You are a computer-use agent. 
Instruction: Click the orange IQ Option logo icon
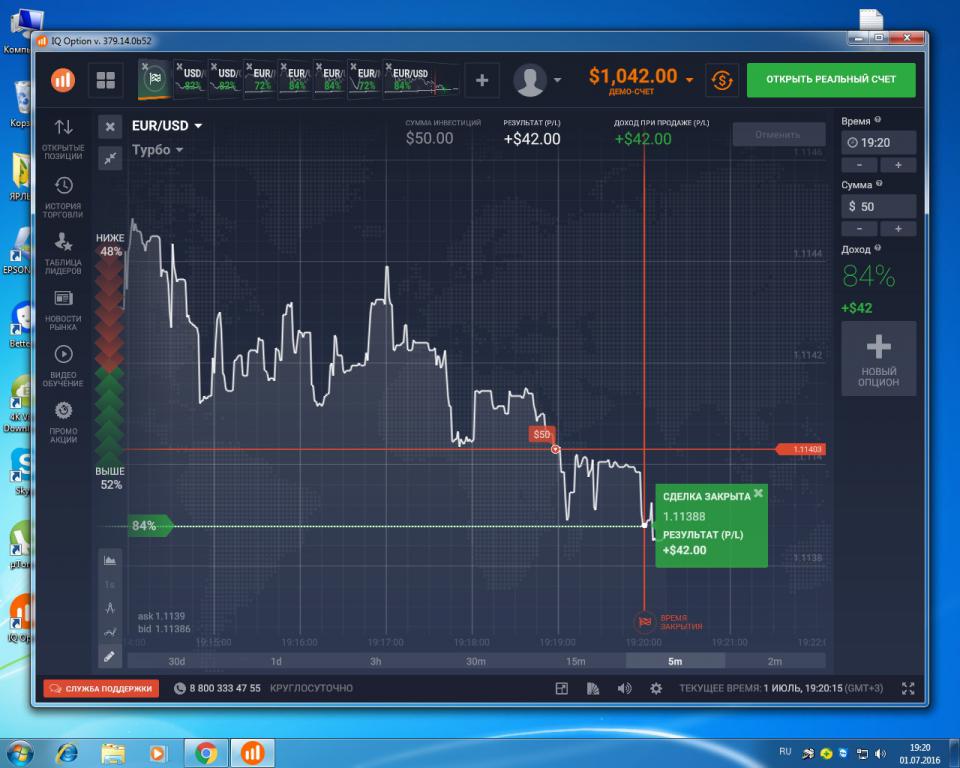pyautogui.click(x=63, y=80)
